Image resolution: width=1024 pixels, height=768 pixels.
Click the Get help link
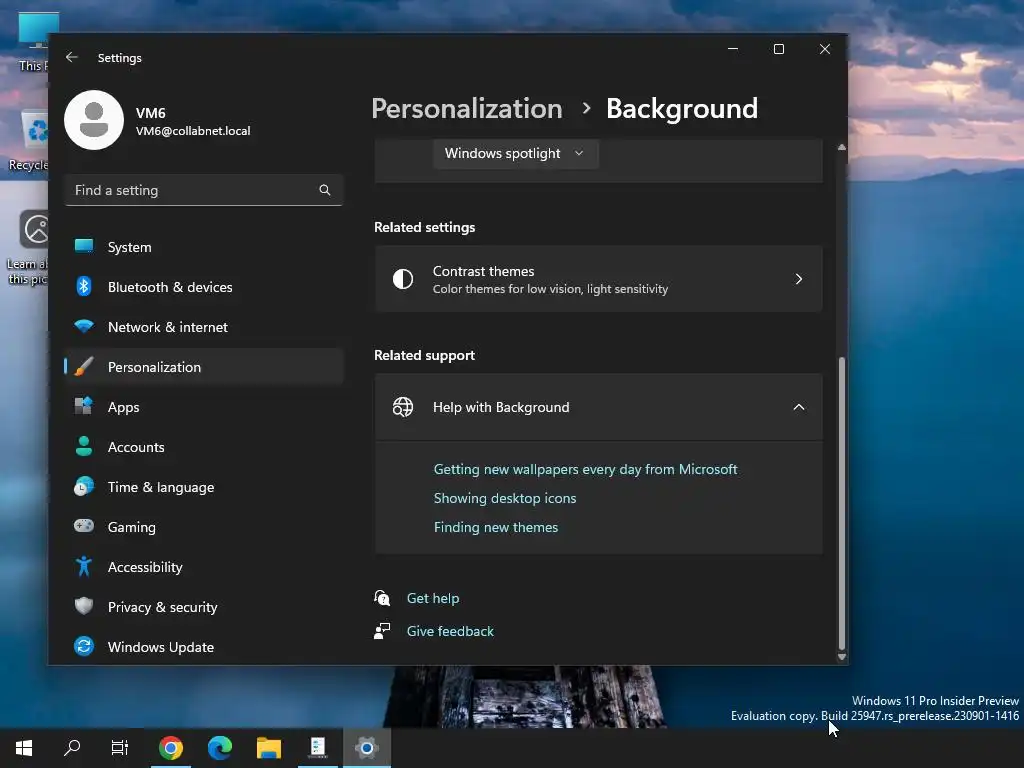(432, 598)
